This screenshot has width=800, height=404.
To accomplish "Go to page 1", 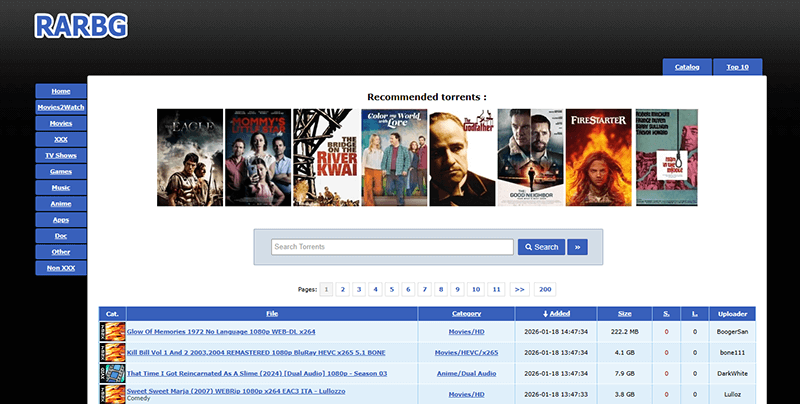I will point(327,289).
